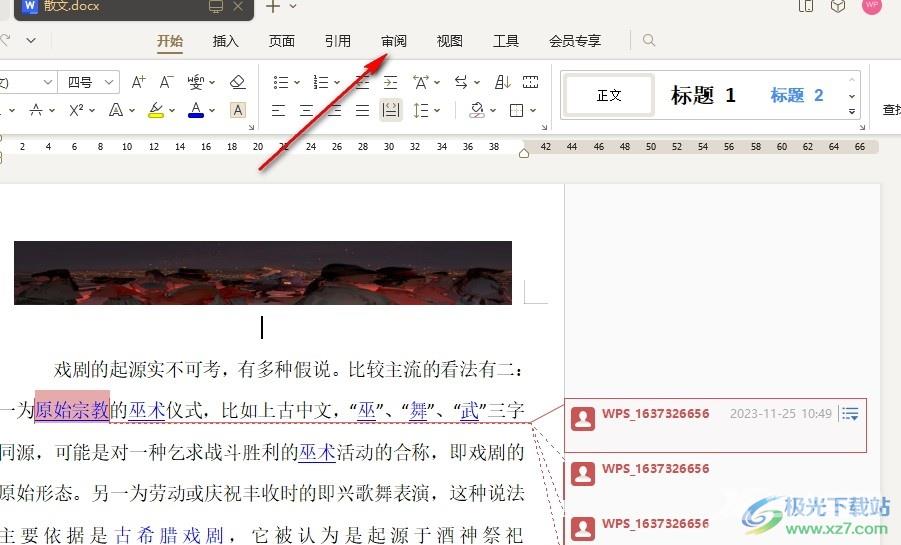Open Chinese layout character scaling tool
The width and height of the screenshot is (901, 545).
(x=421, y=82)
